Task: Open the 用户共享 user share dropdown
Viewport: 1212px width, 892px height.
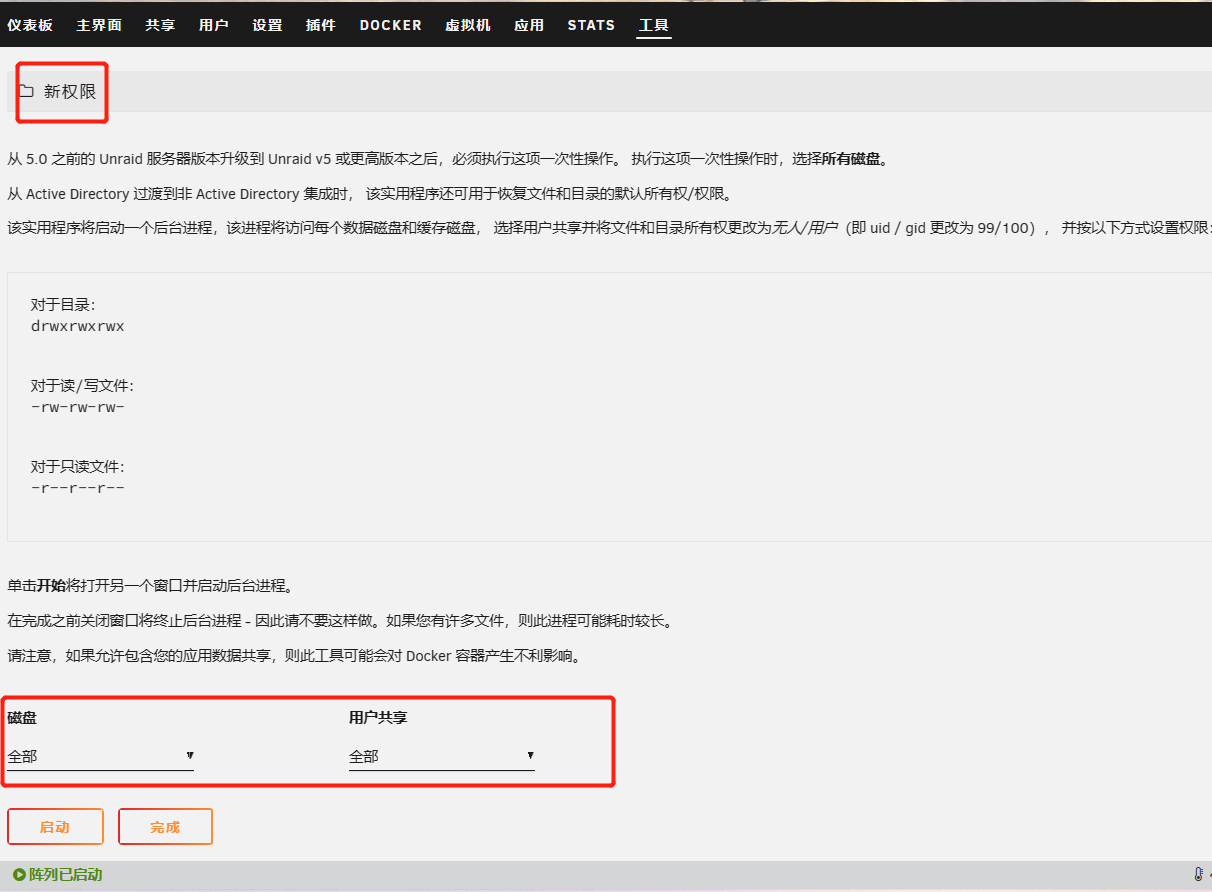Action: click(441, 756)
